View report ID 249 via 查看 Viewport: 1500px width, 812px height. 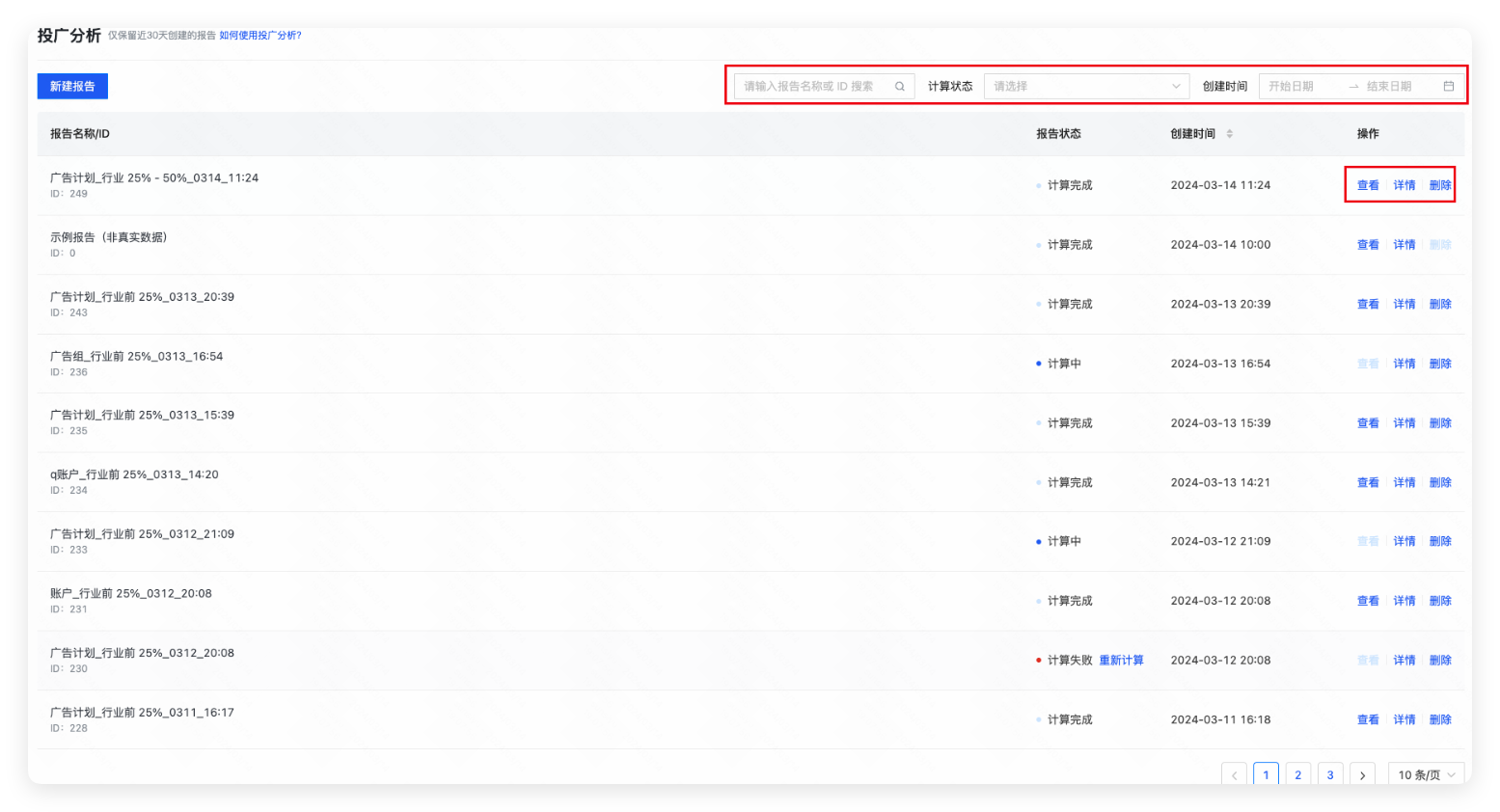pos(1368,185)
